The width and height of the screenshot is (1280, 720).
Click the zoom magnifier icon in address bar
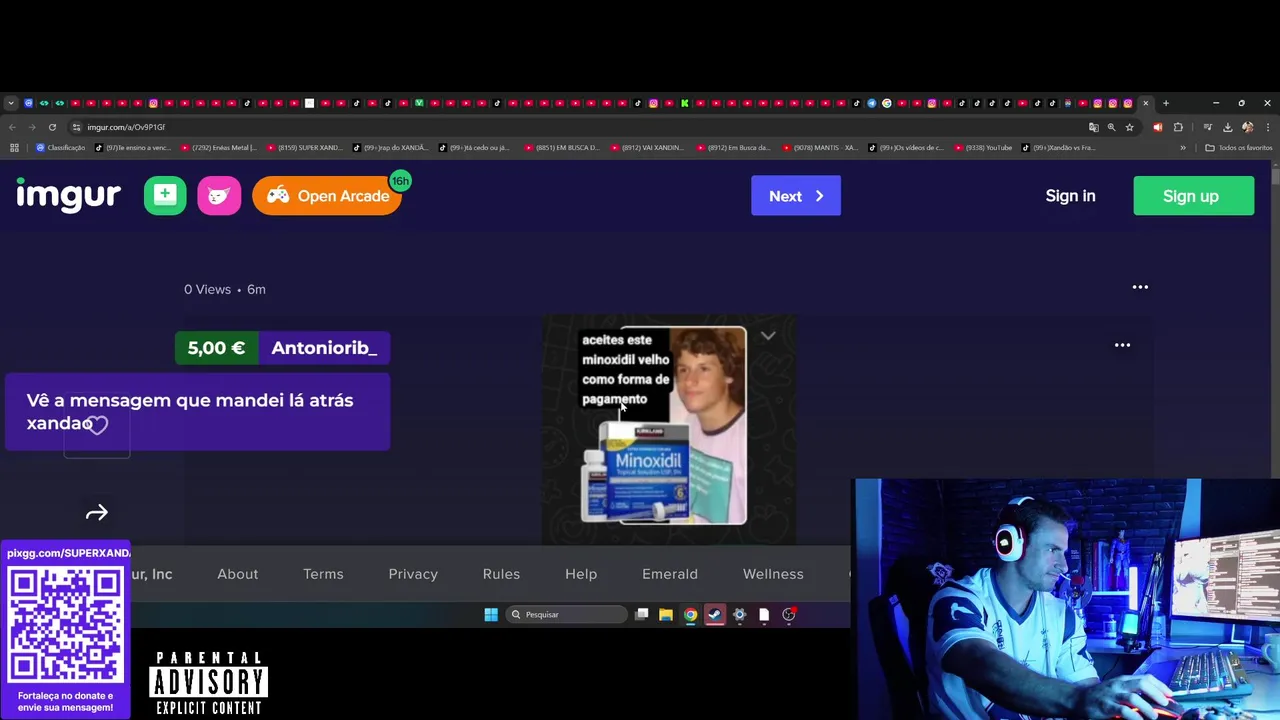pyautogui.click(x=1111, y=127)
